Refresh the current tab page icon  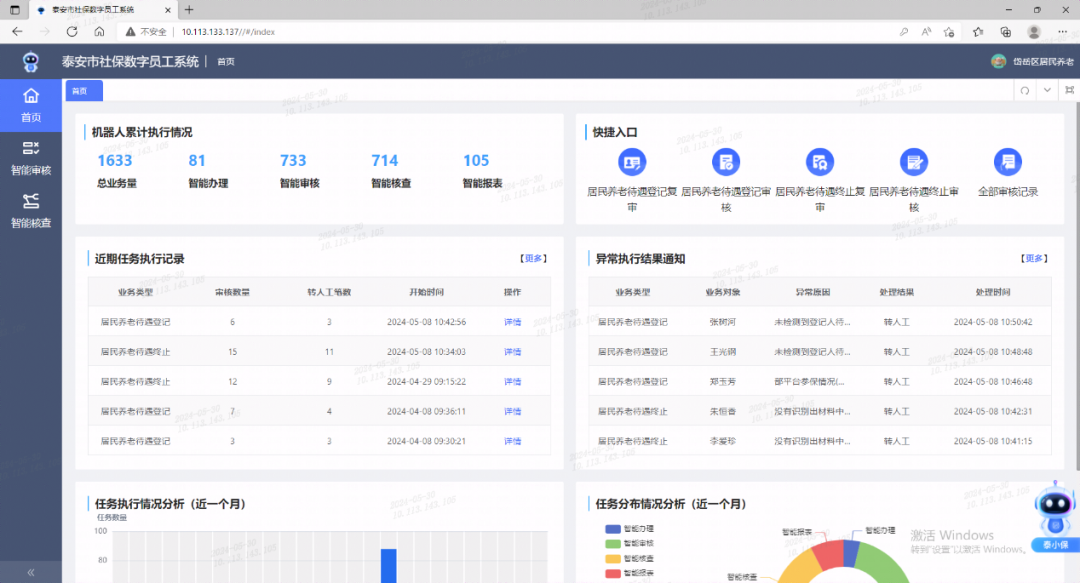(x=1025, y=90)
